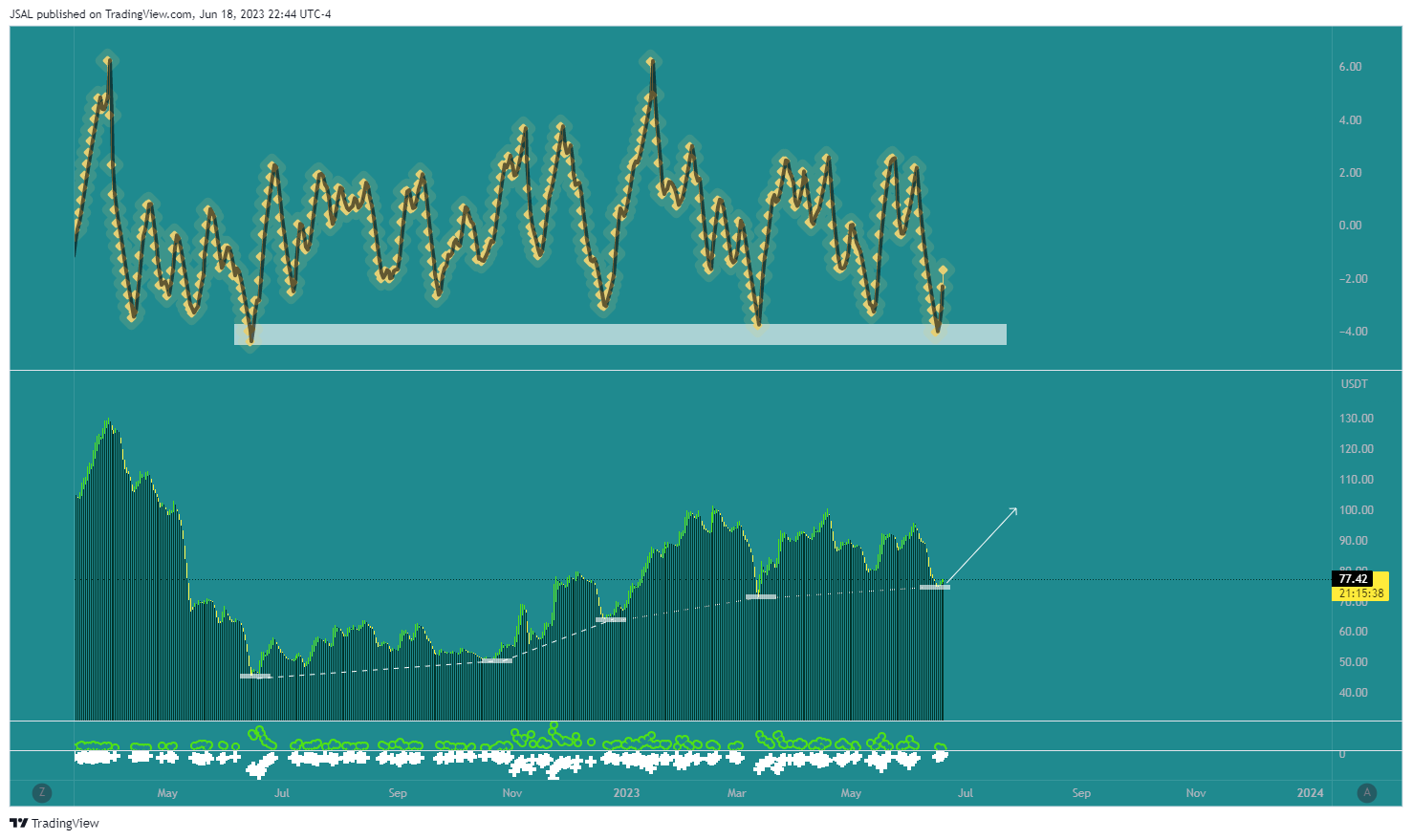Image resolution: width=1412 pixels, height=840 pixels.
Task: Click the countdown timer 21:15:38
Action: pos(1360,593)
